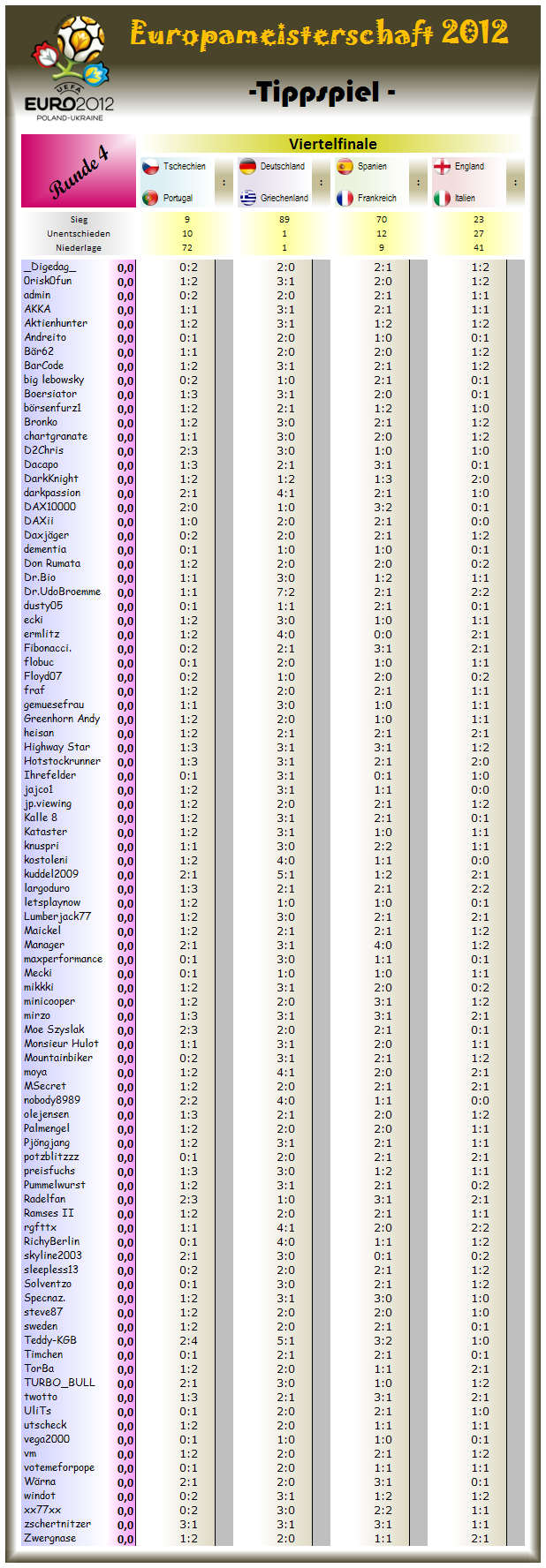Select player name DarkKnight

click(51, 479)
